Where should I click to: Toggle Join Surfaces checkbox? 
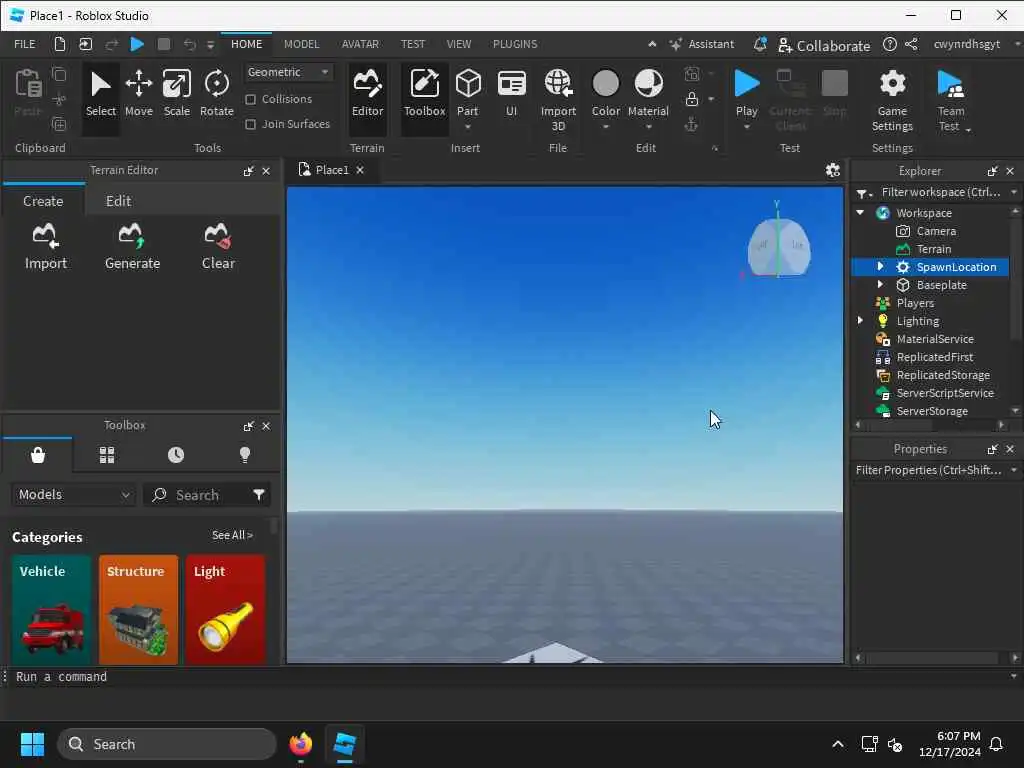(x=250, y=124)
